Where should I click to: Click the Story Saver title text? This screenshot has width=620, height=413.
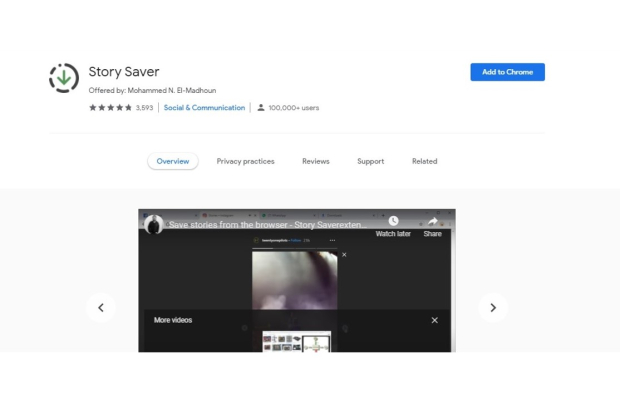tap(124, 72)
